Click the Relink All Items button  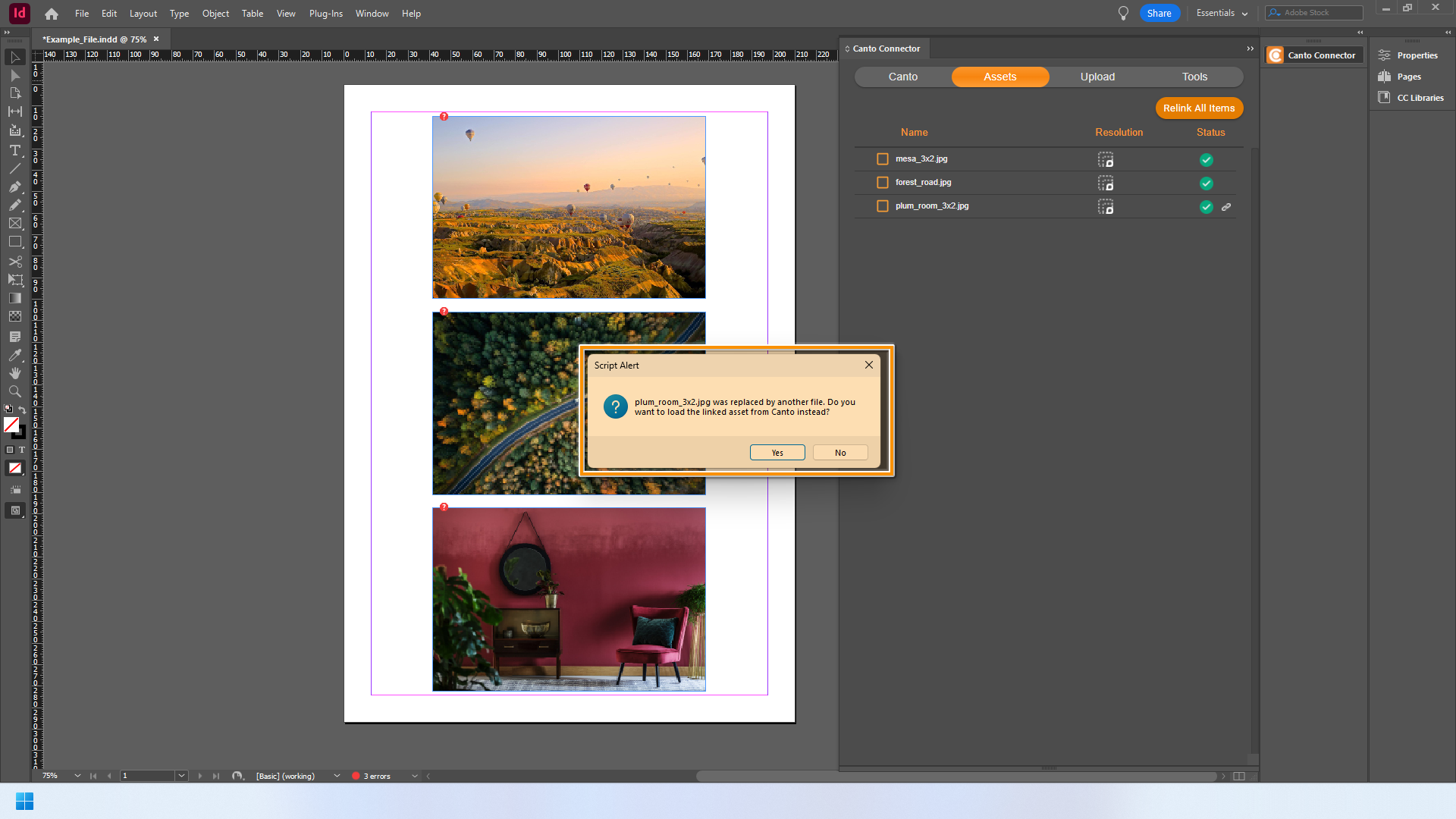point(1198,108)
